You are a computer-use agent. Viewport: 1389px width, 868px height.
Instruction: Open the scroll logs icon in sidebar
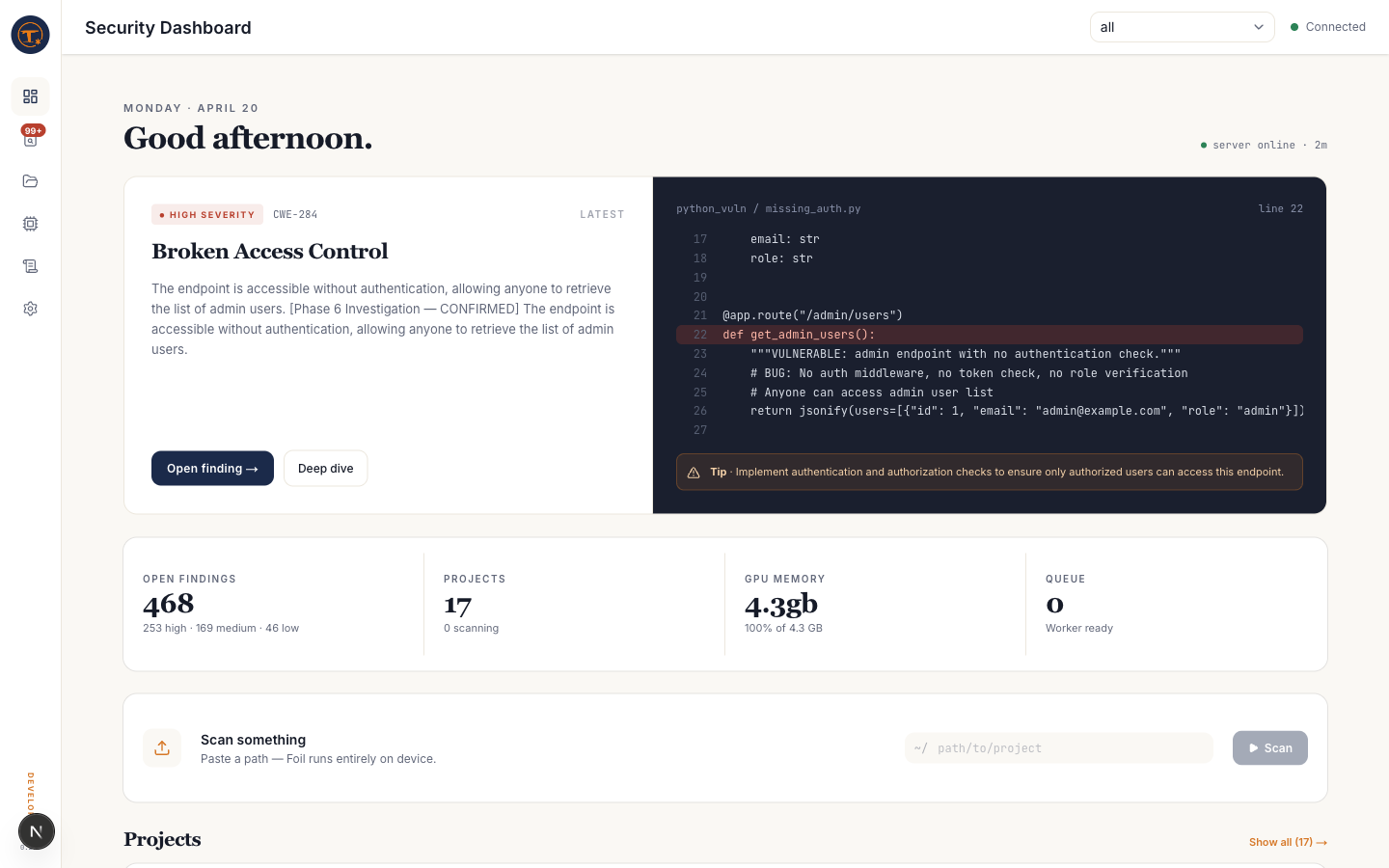click(x=30, y=266)
